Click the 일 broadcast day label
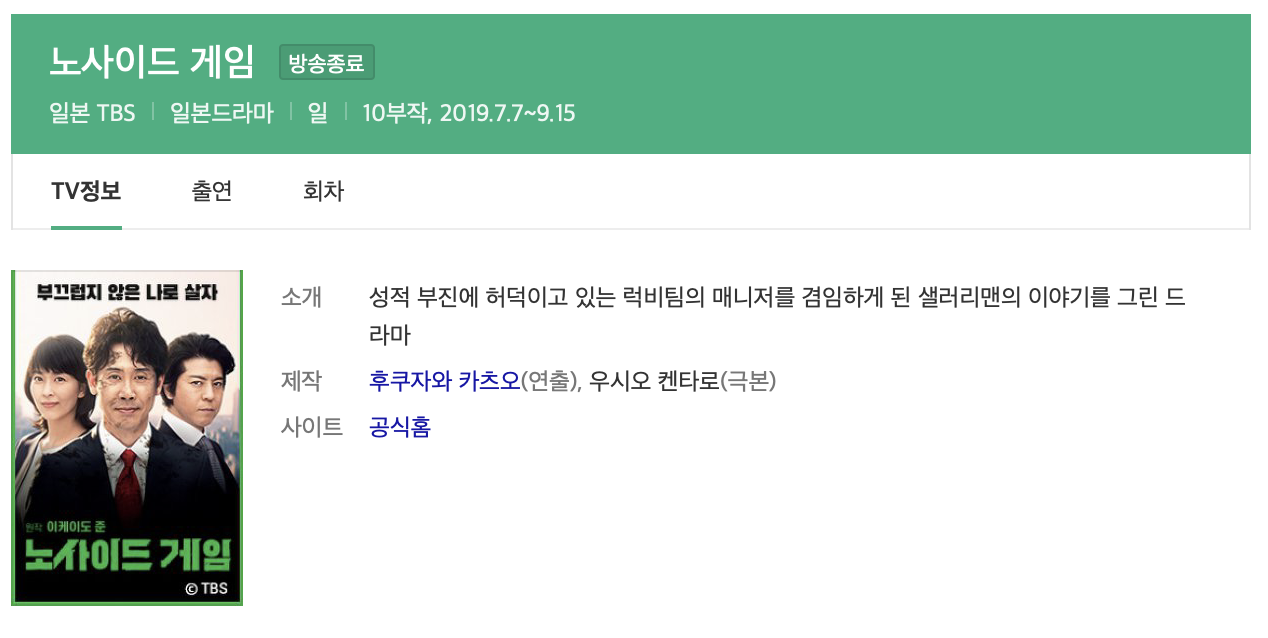Viewport: 1268px width, 638px height. (x=318, y=112)
